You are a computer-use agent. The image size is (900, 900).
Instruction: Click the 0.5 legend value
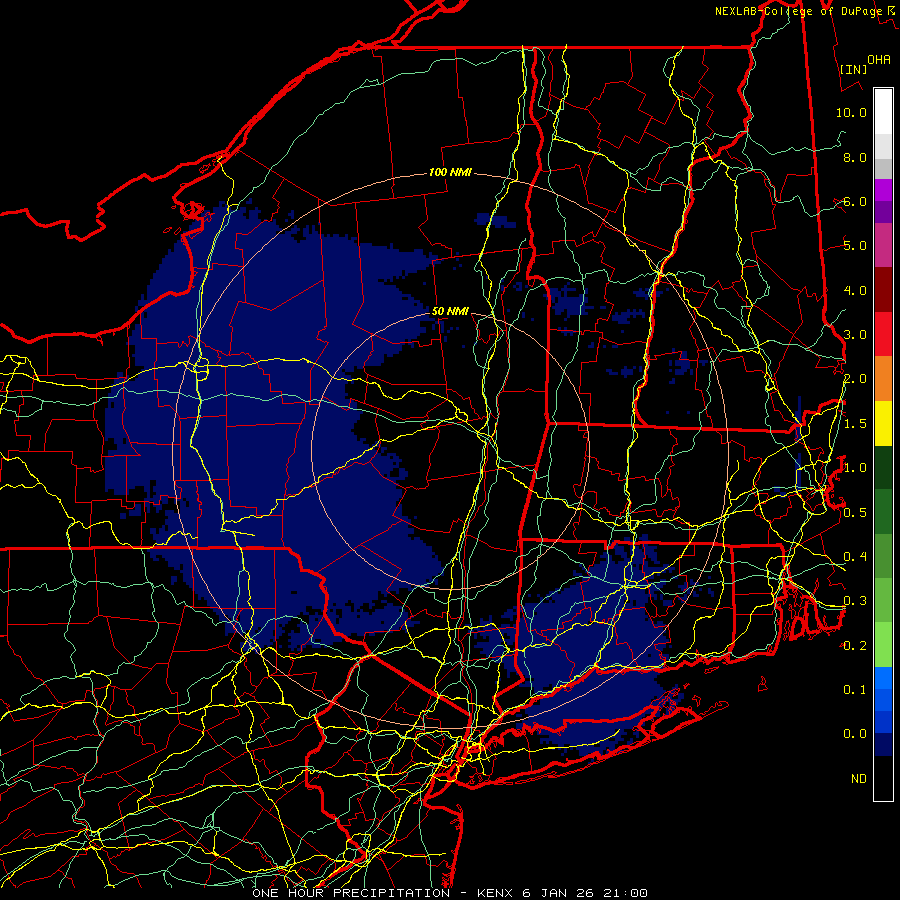pos(855,512)
